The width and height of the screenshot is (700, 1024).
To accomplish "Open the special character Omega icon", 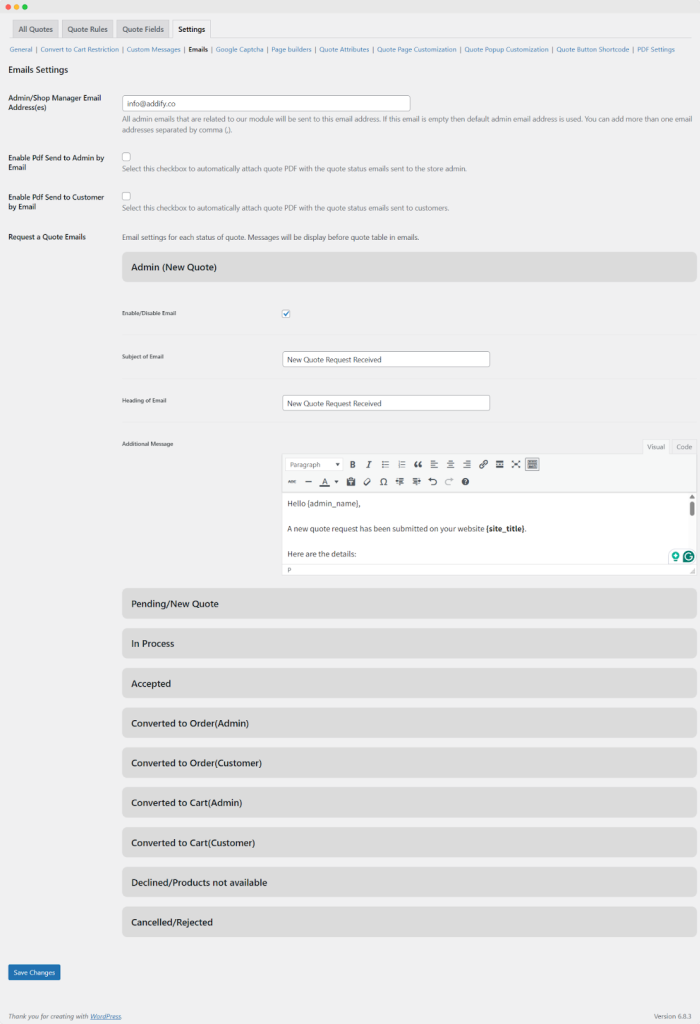I will [384, 481].
